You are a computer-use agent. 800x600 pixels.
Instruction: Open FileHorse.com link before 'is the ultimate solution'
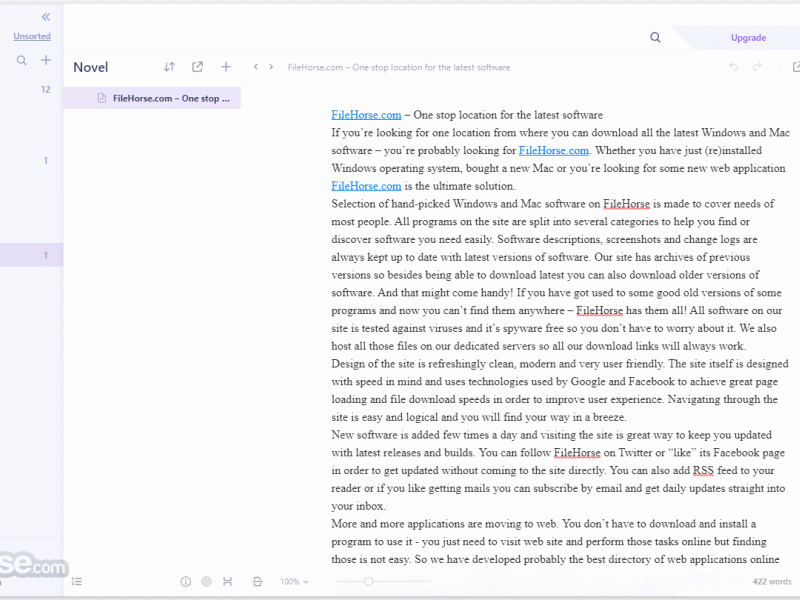[366, 186]
